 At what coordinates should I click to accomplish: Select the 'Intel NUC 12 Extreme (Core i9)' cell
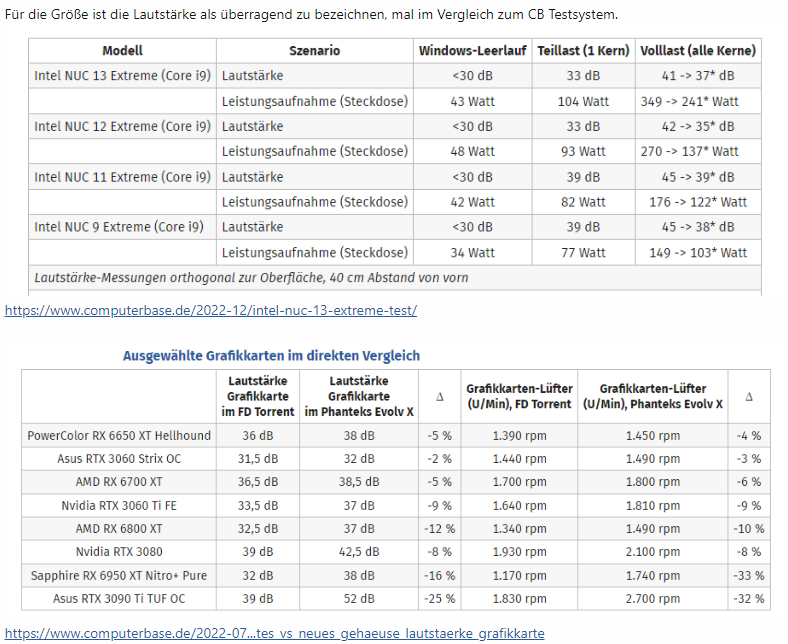(123, 126)
